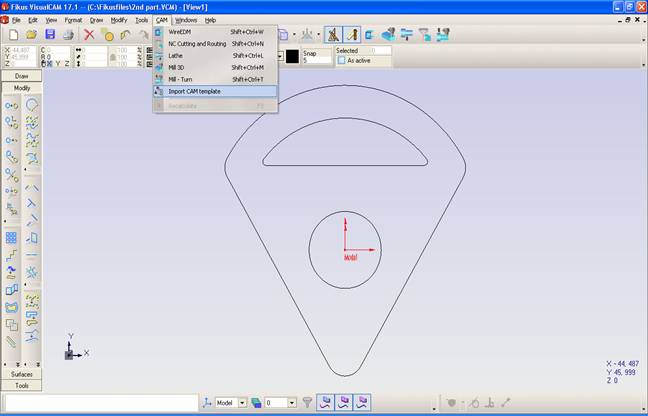Click the Open folder icon
648x416 pixels.
(30, 35)
